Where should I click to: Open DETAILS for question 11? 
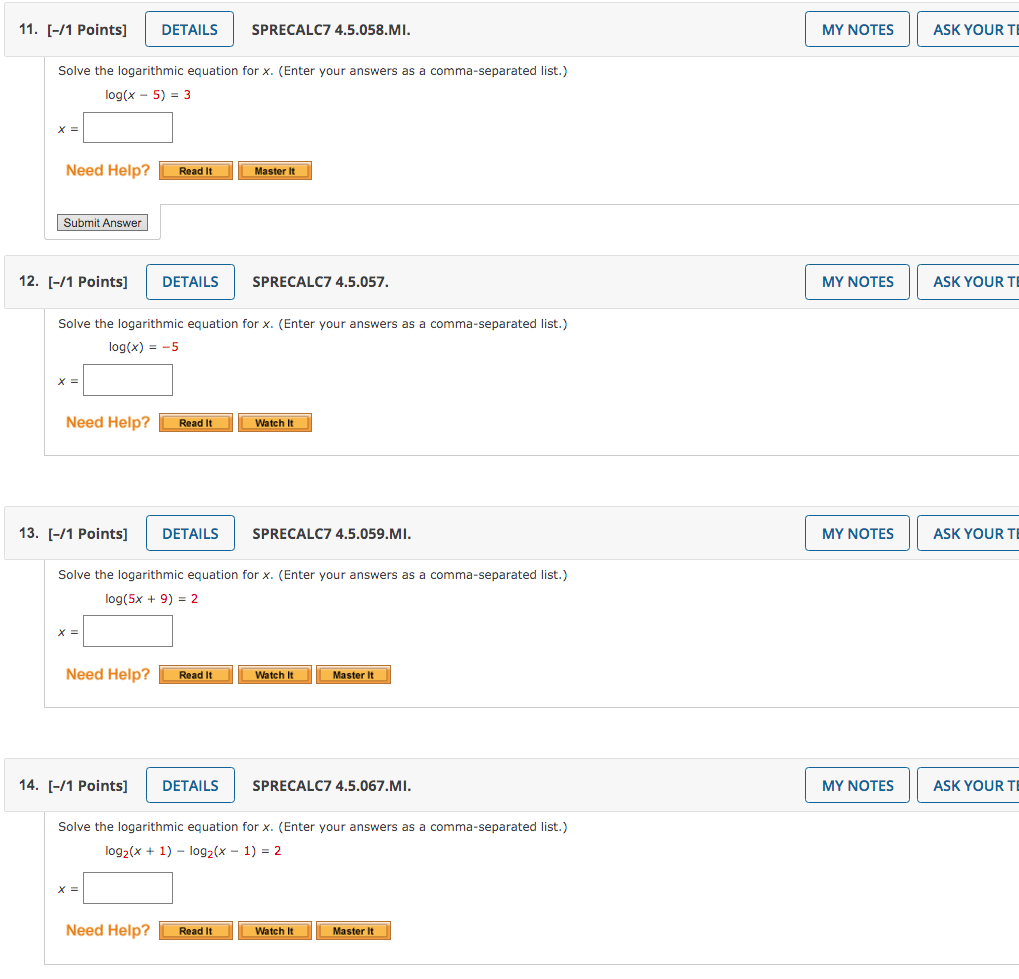189,29
